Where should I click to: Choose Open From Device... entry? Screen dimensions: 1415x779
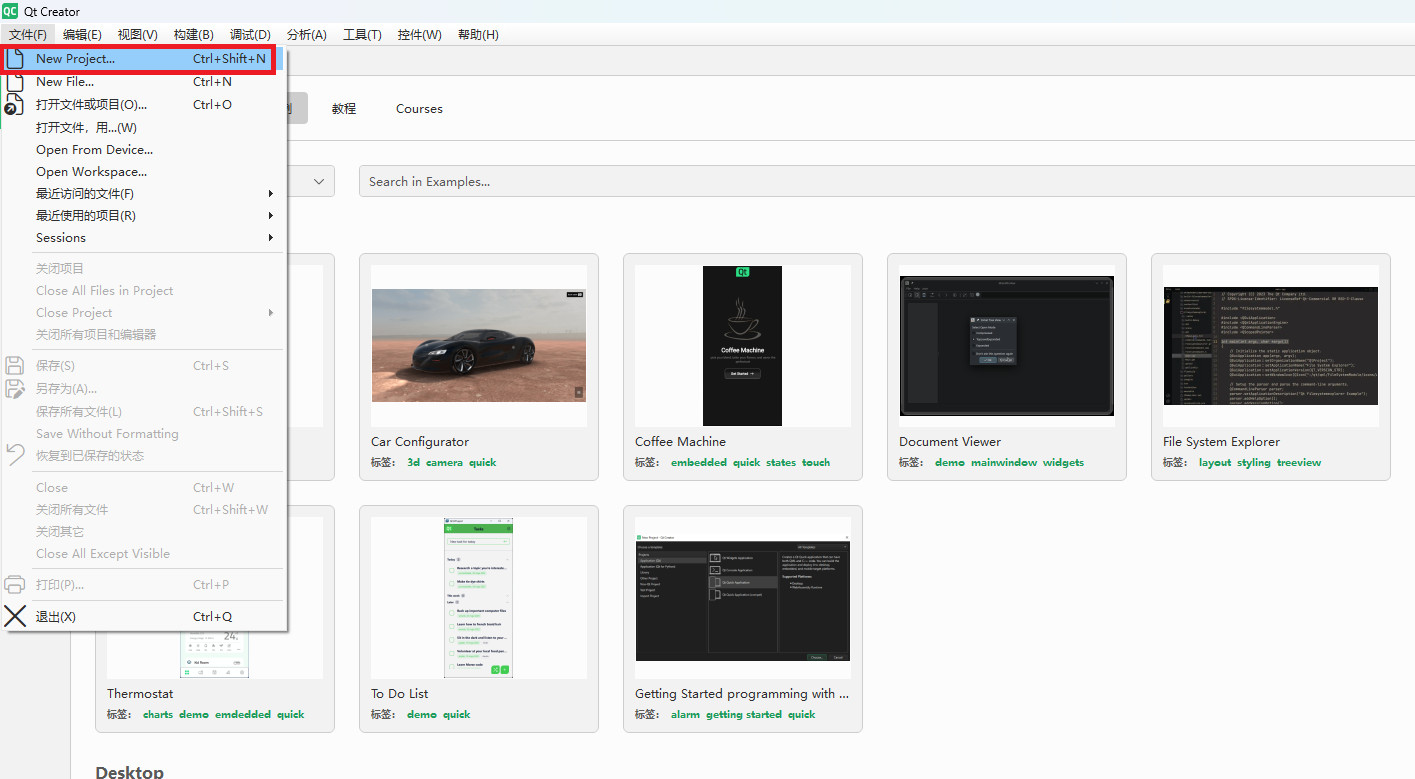[144, 150]
